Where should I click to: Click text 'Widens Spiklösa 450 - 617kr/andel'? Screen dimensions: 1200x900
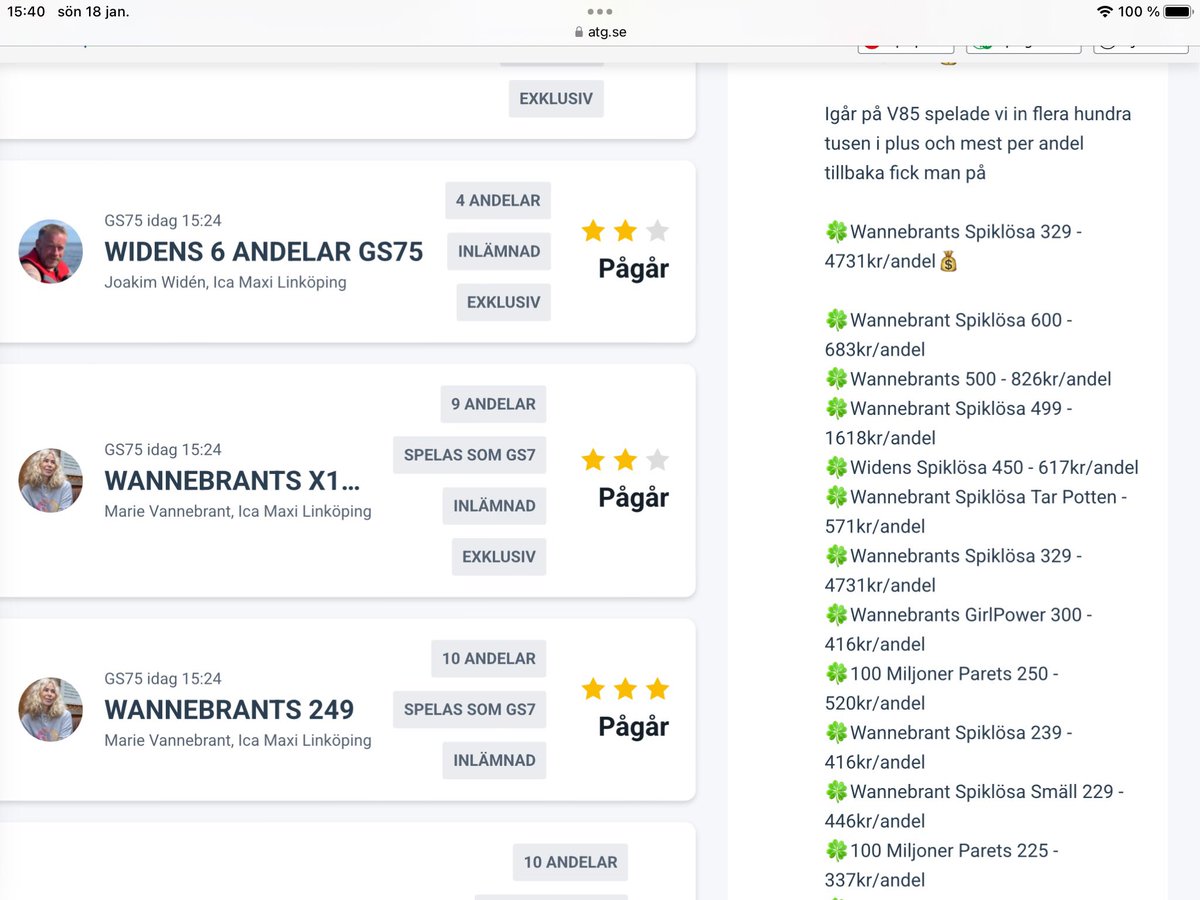[x=994, y=467]
